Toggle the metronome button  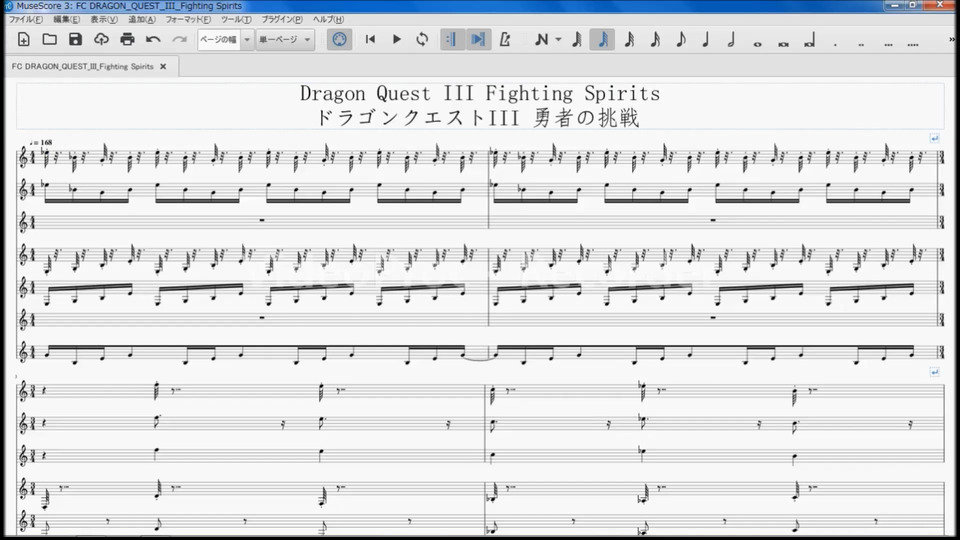[504, 40]
